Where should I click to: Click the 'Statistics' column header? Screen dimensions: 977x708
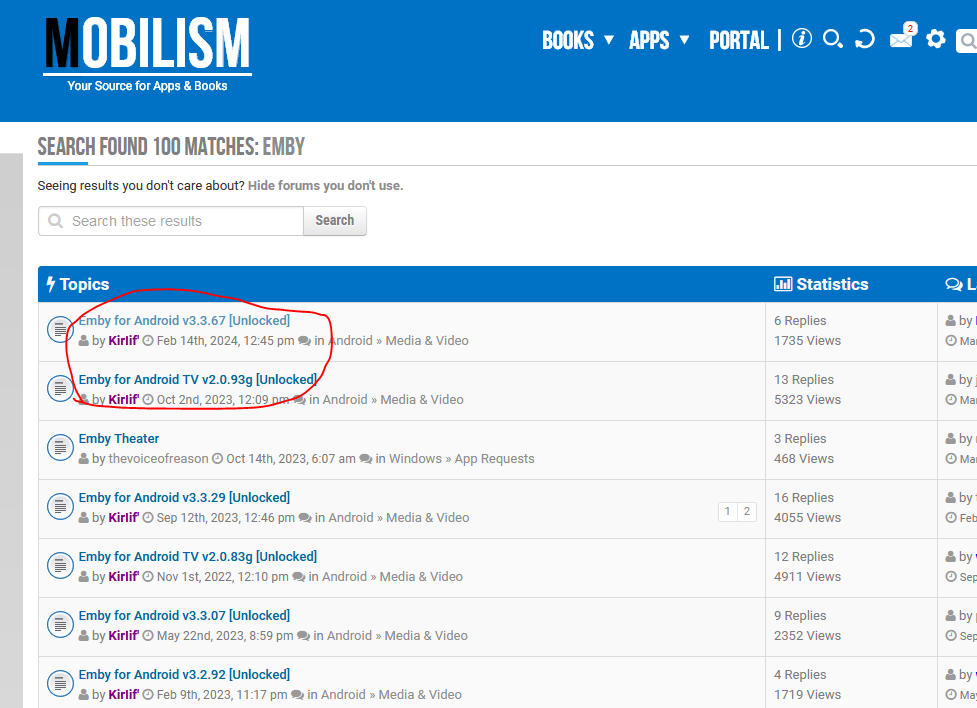click(x=821, y=284)
